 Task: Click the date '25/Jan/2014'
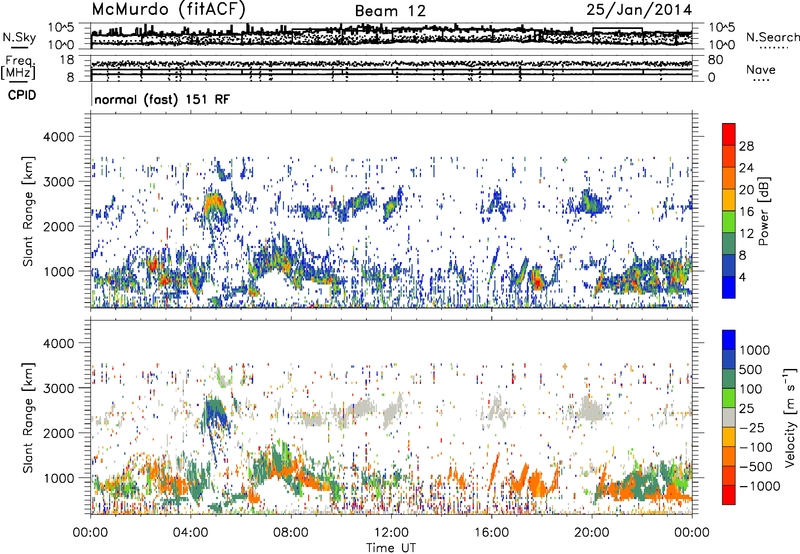pos(639,10)
